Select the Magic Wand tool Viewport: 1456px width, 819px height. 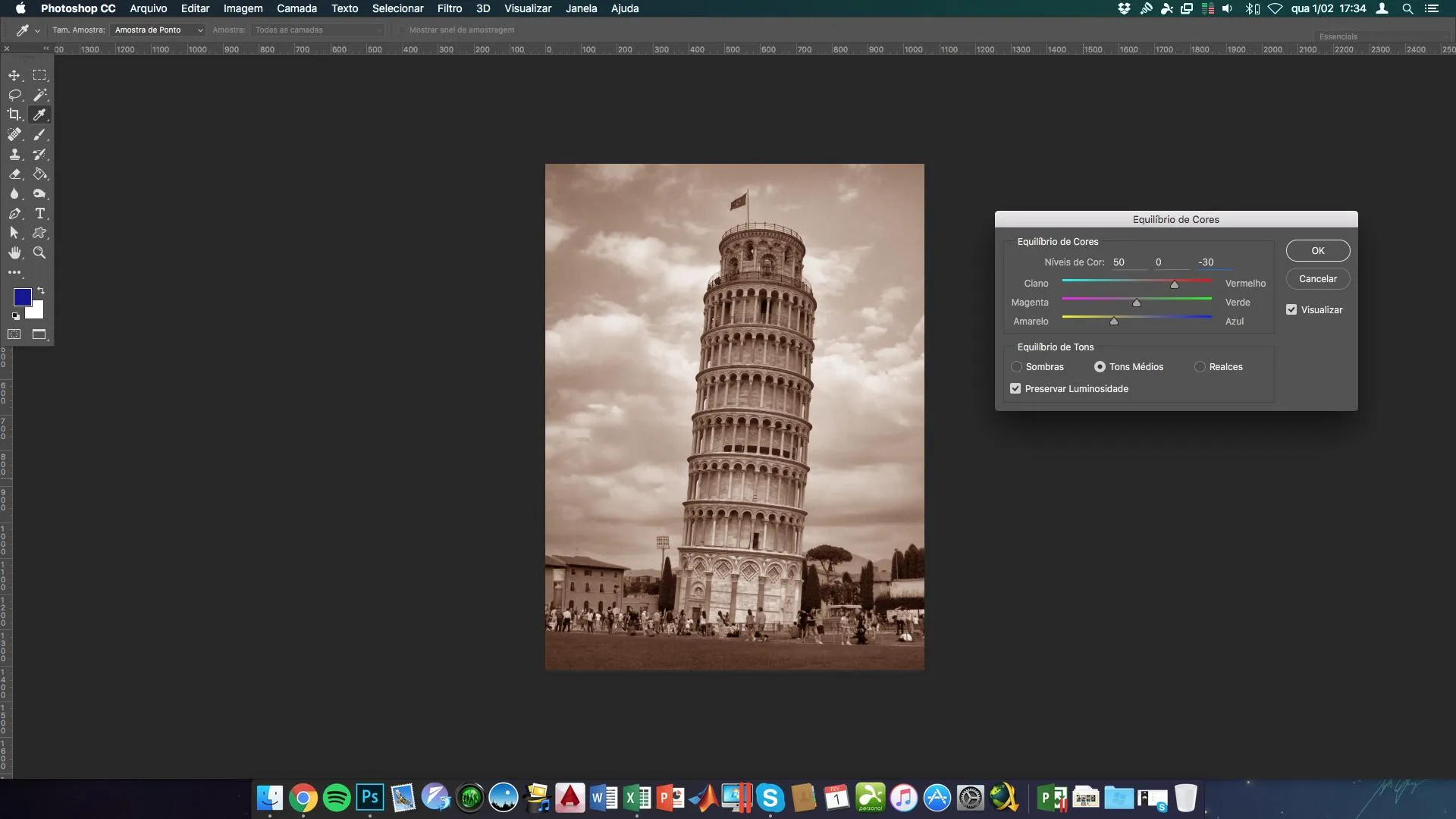click(x=40, y=95)
